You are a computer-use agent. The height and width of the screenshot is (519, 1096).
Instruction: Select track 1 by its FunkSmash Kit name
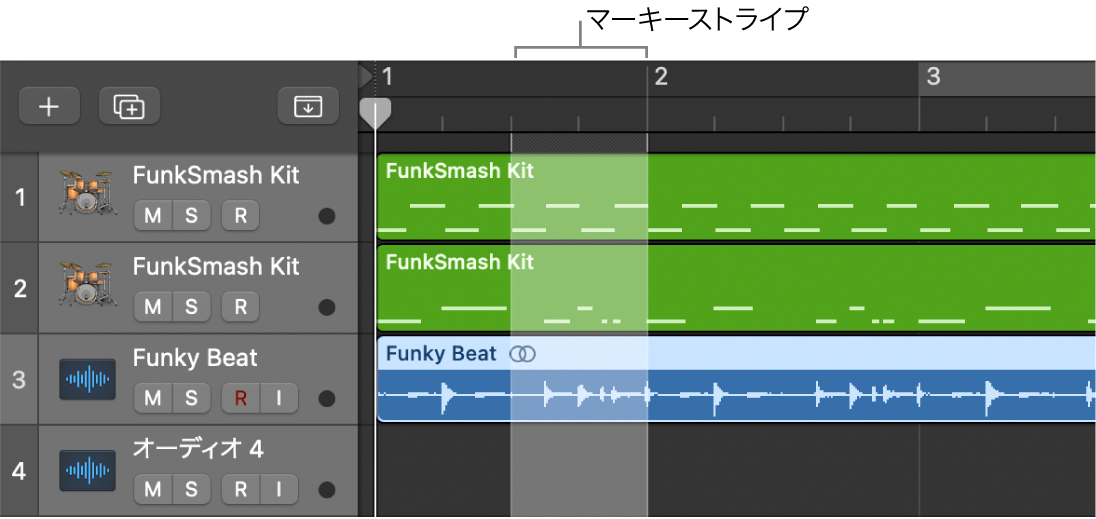[x=216, y=175]
